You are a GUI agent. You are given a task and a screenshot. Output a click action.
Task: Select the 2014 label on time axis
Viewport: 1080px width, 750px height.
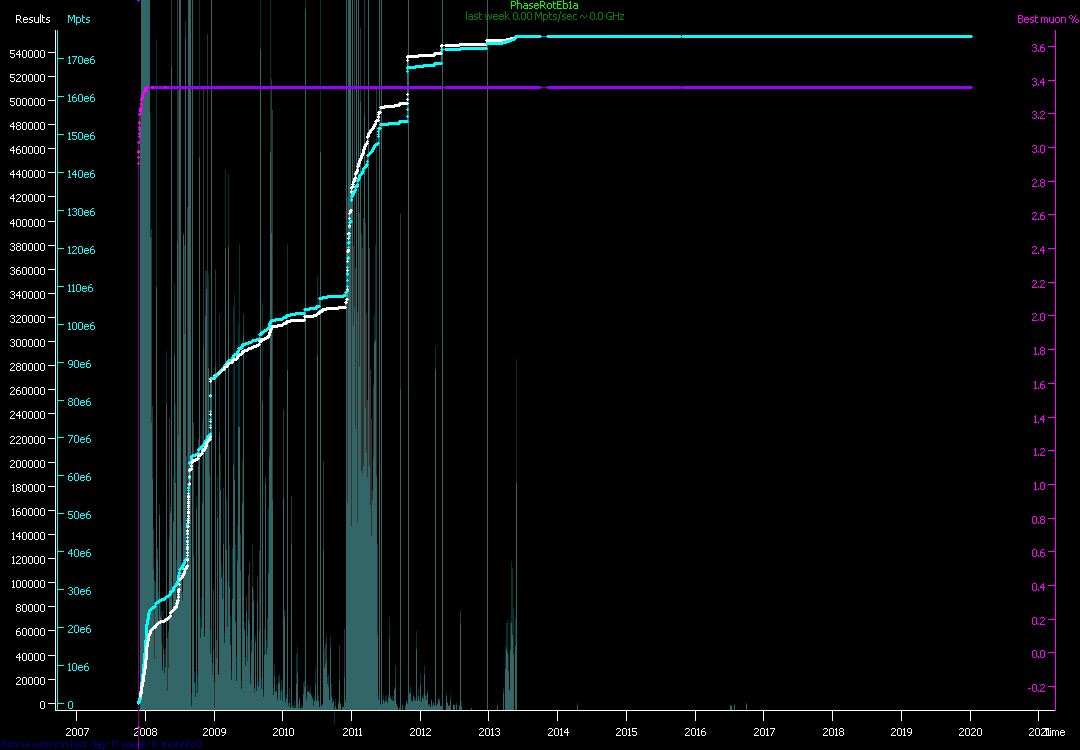(x=557, y=731)
